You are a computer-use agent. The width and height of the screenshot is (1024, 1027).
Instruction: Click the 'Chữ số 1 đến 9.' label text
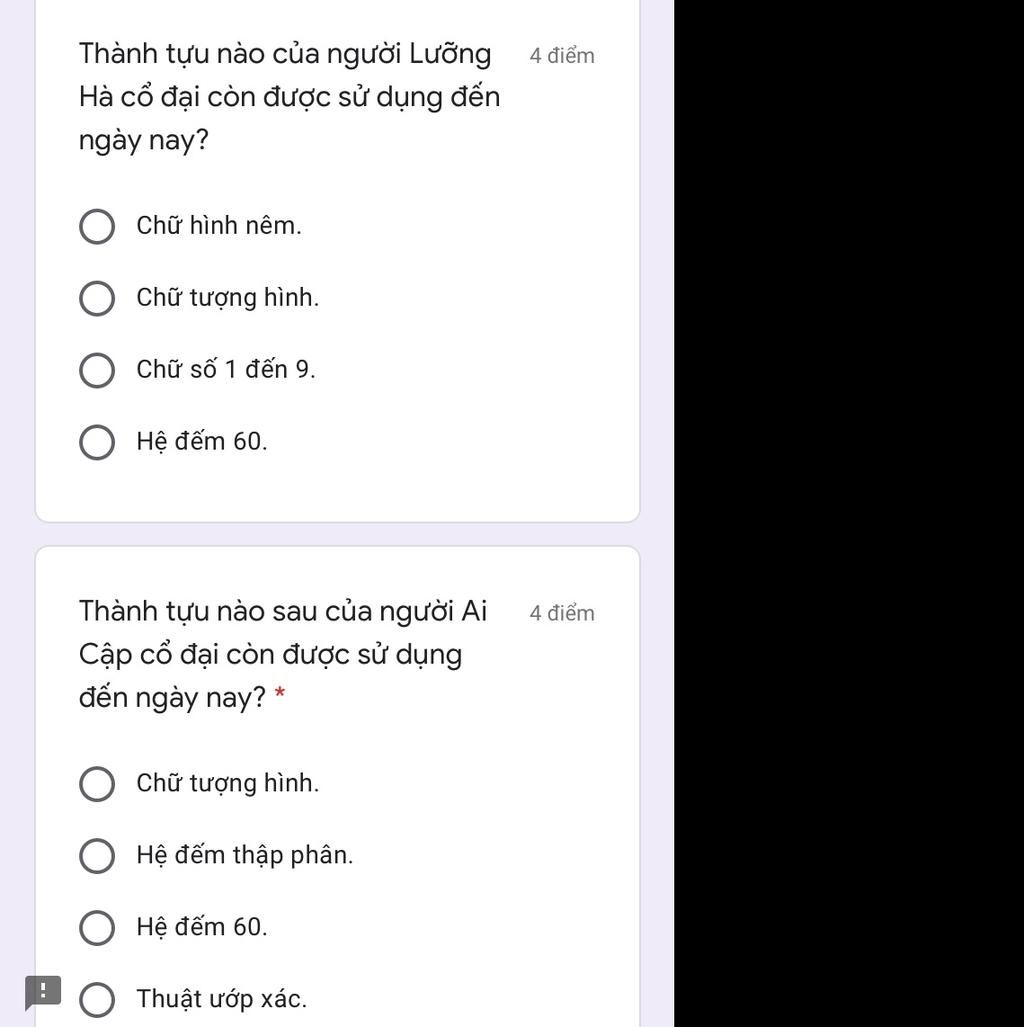tap(226, 369)
